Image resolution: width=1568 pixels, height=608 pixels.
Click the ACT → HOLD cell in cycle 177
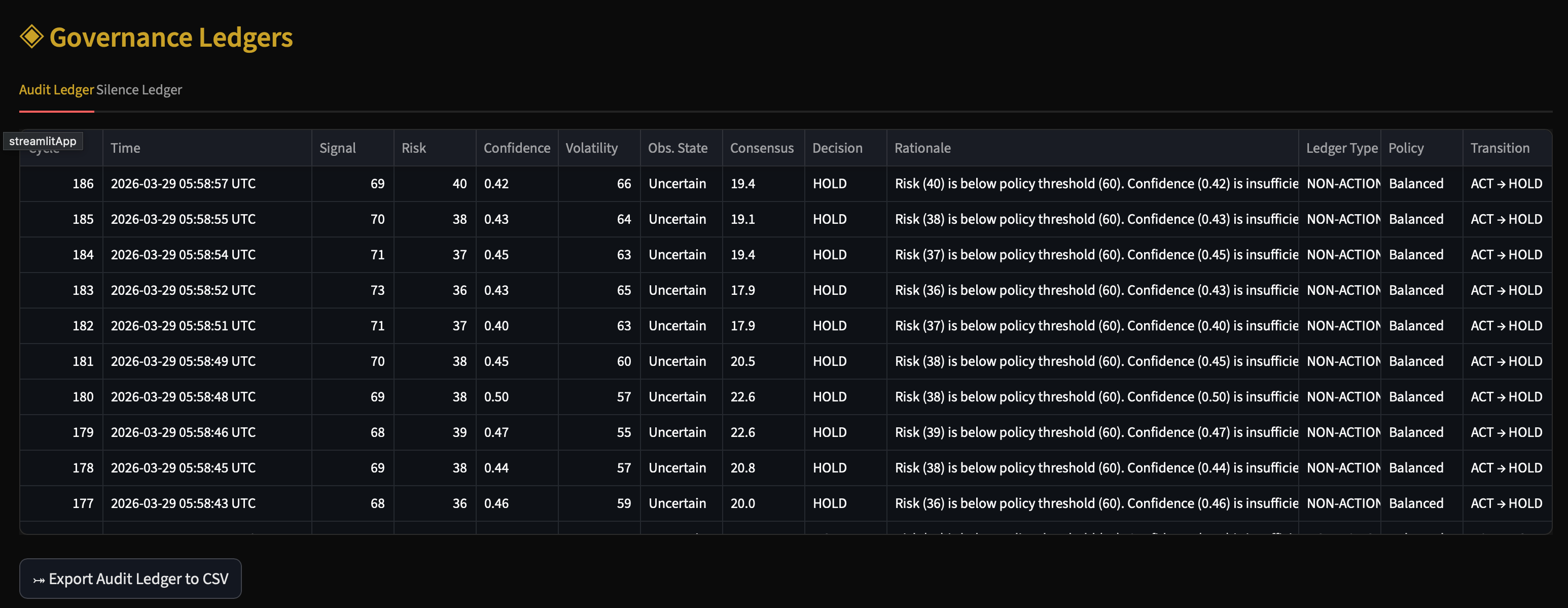click(1506, 503)
